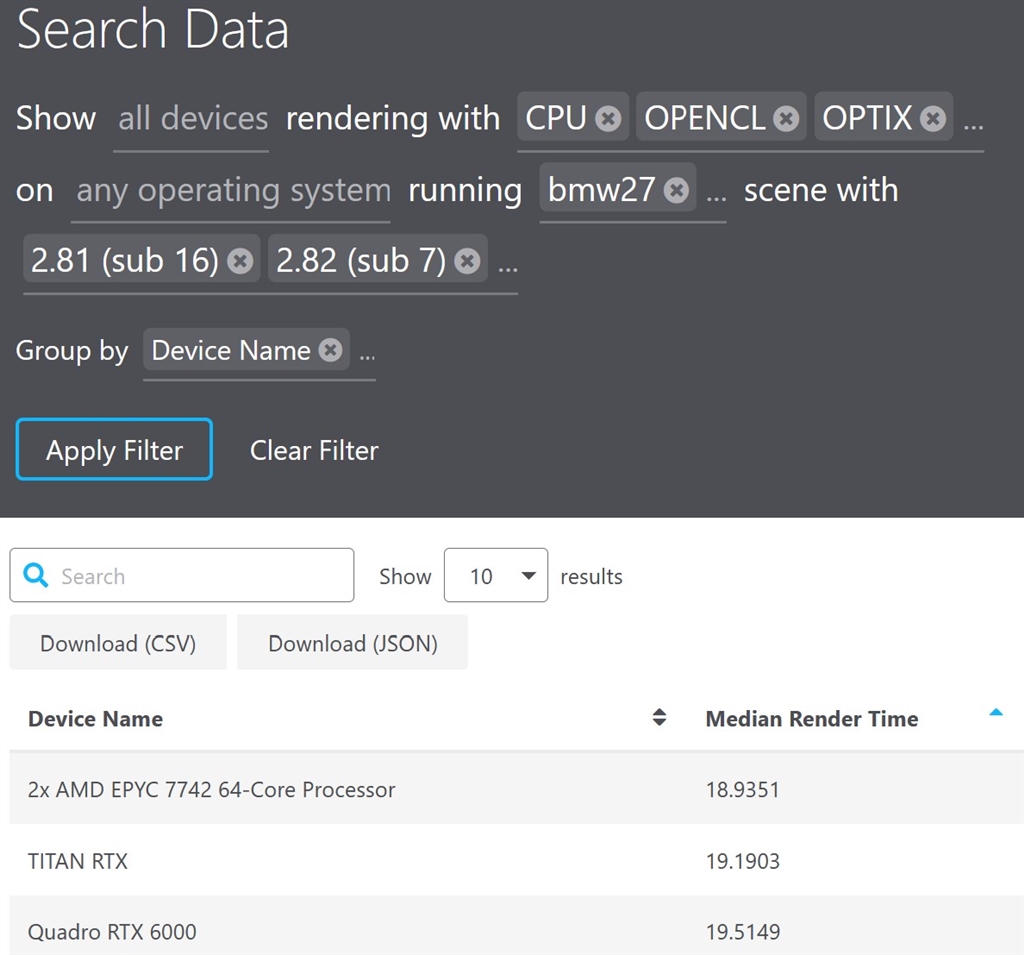This screenshot has height=955, width=1024.
Task: Open the 'any operating system' selector
Action: click(233, 191)
